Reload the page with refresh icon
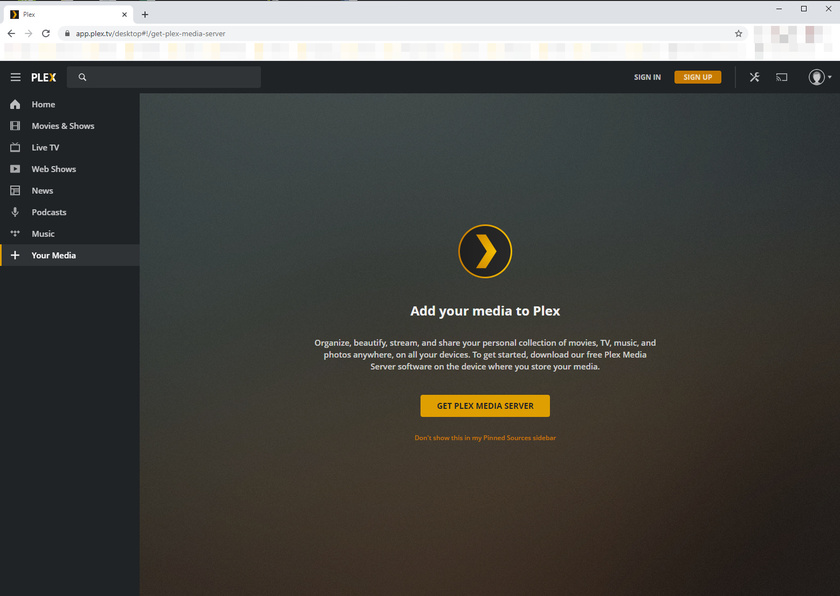Image resolution: width=840 pixels, height=596 pixels. coord(46,33)
